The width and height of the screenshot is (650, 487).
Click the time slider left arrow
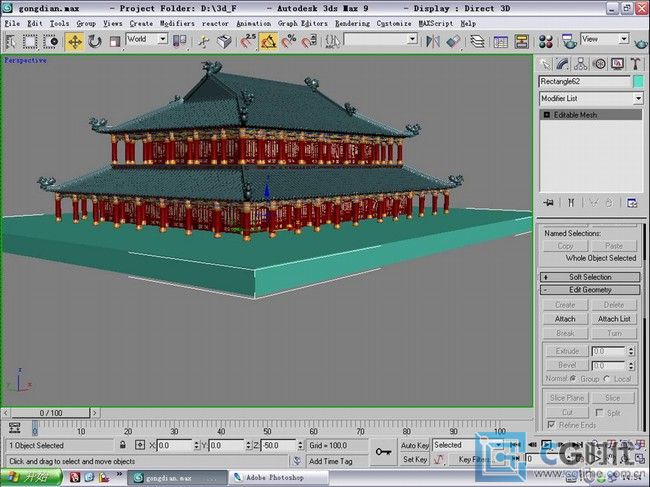(6, 413)
